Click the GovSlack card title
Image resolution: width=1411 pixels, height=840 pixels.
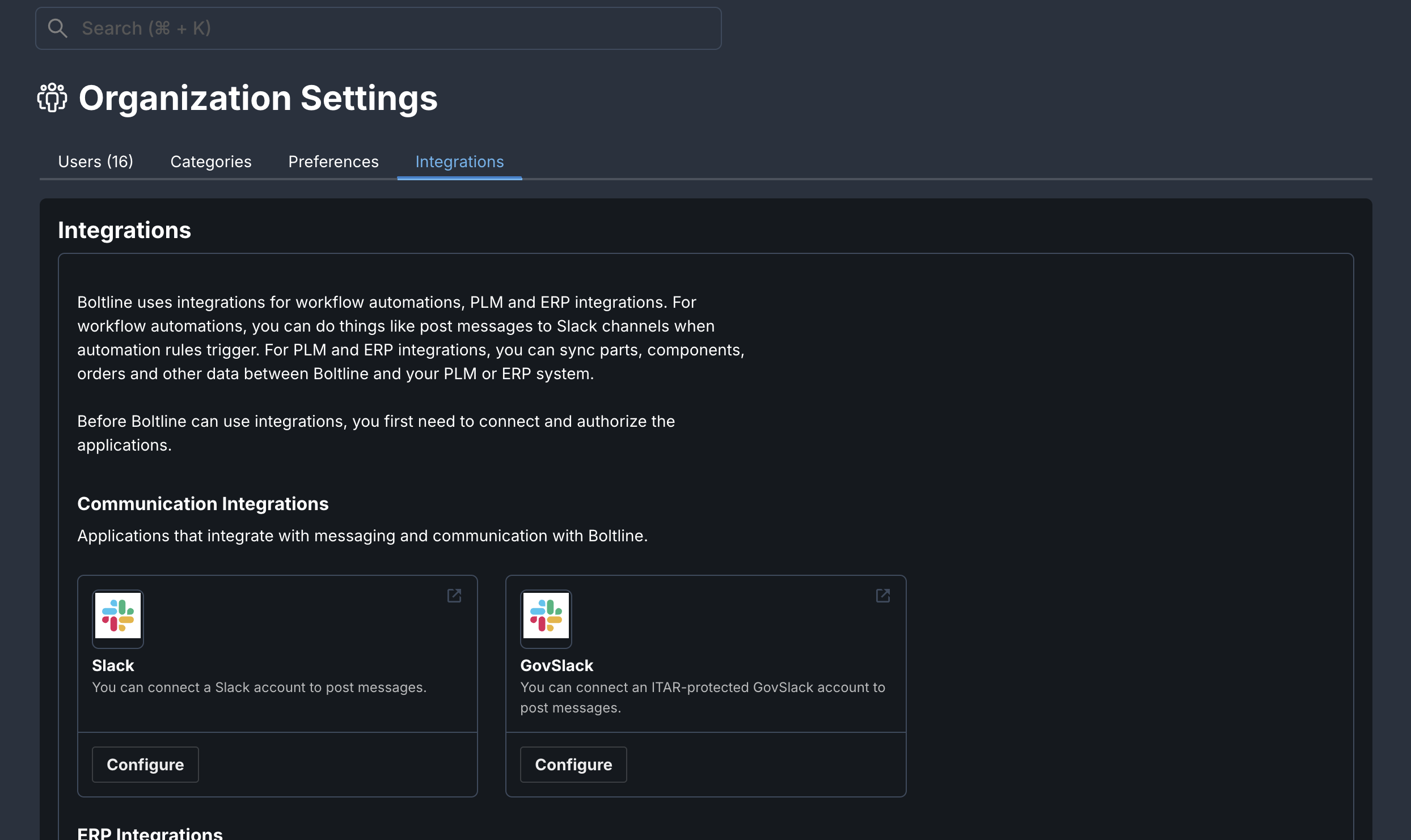[x=556, y=665]
